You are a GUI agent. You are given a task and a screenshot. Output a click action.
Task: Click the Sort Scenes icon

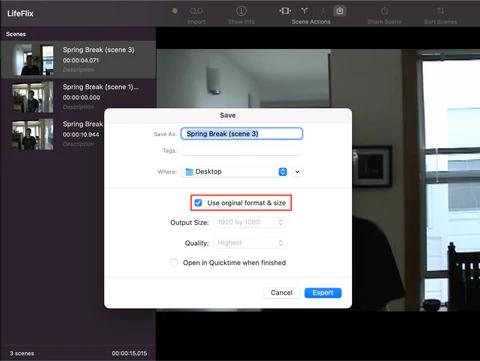[x=440, y=11]
